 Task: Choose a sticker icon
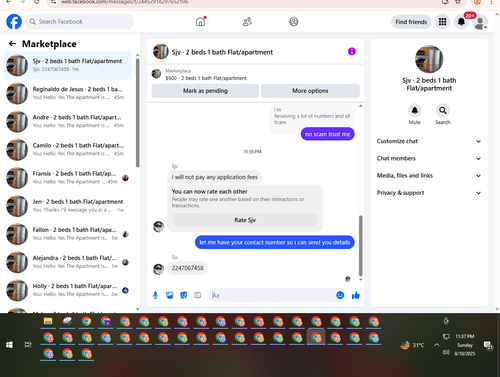click(x=184, y=295)
